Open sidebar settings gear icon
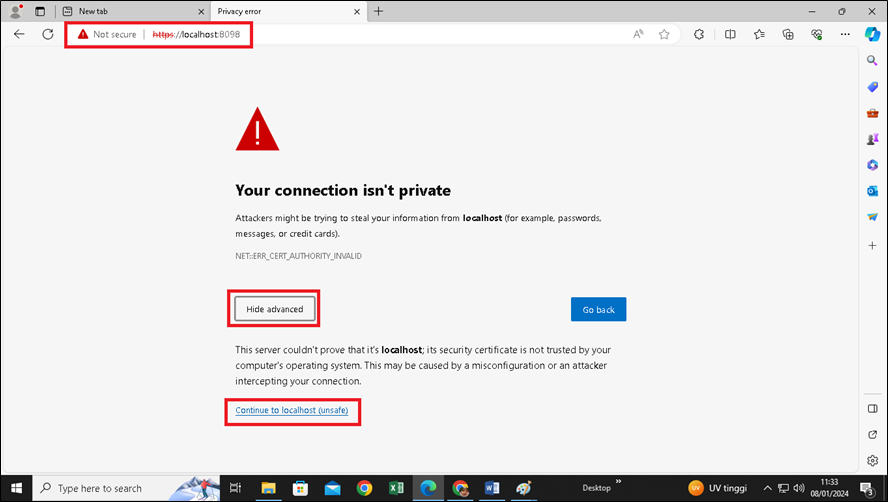Viewport: 888px width, 502px height. [872, 461]
